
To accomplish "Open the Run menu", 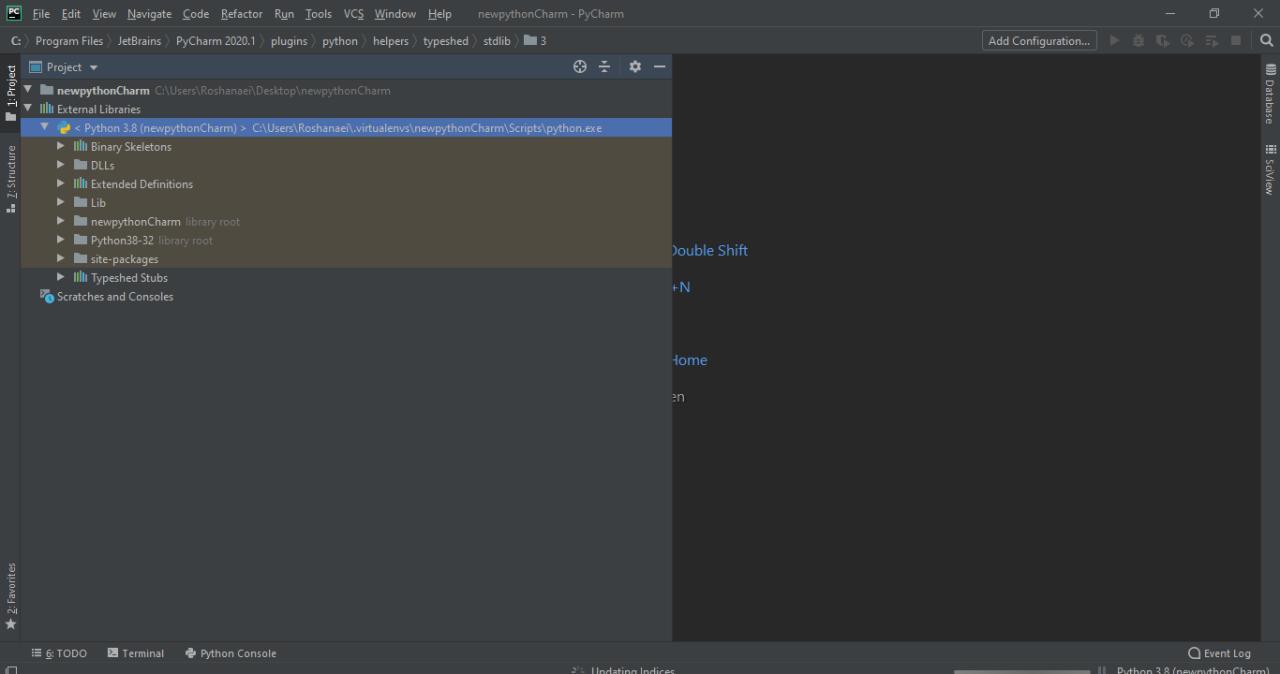I will 284,14.
